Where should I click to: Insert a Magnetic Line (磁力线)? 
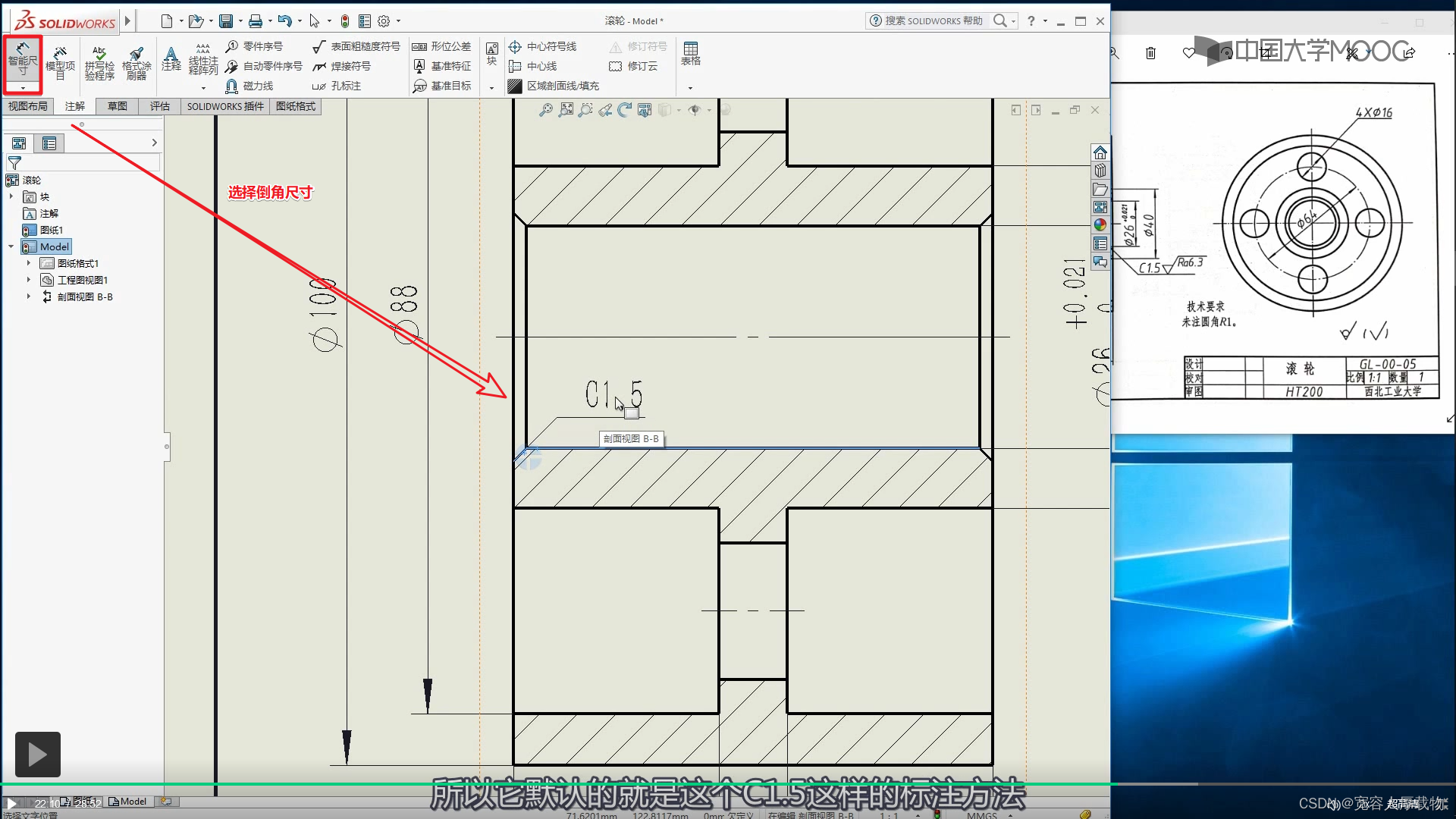tap(249, 86)
